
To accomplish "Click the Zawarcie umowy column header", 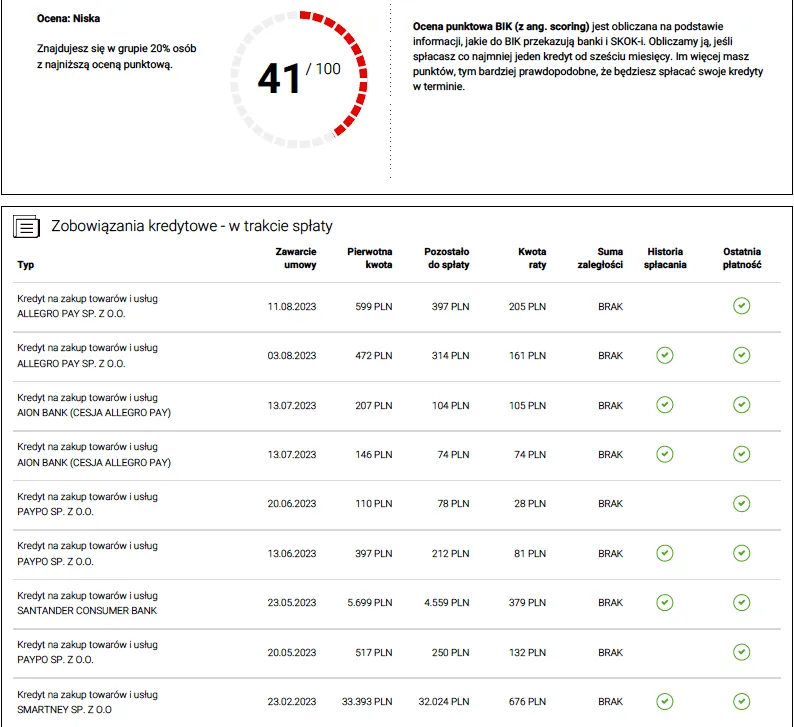I will [295, 258].
